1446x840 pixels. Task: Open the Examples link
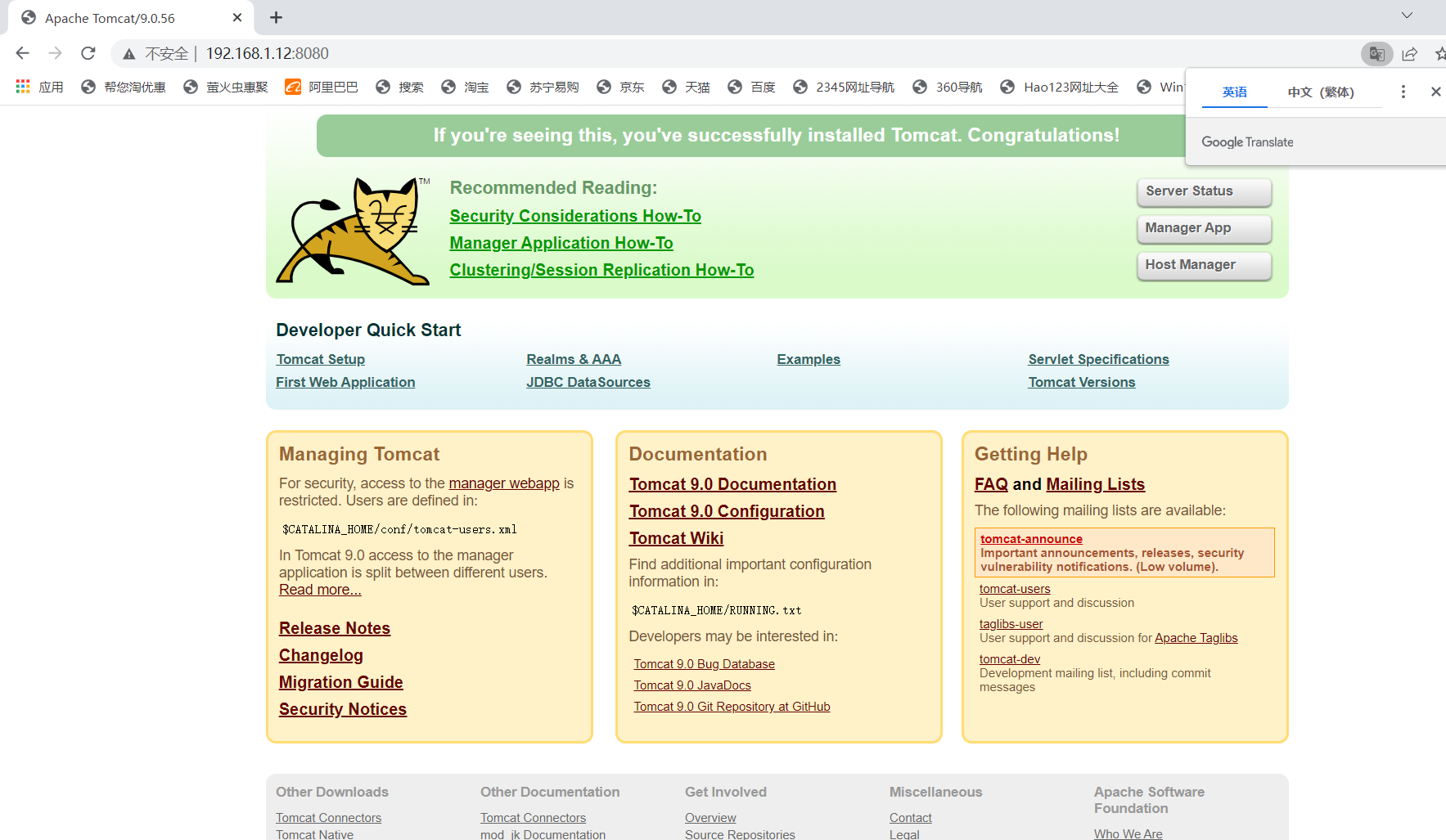tap(809, 359)
